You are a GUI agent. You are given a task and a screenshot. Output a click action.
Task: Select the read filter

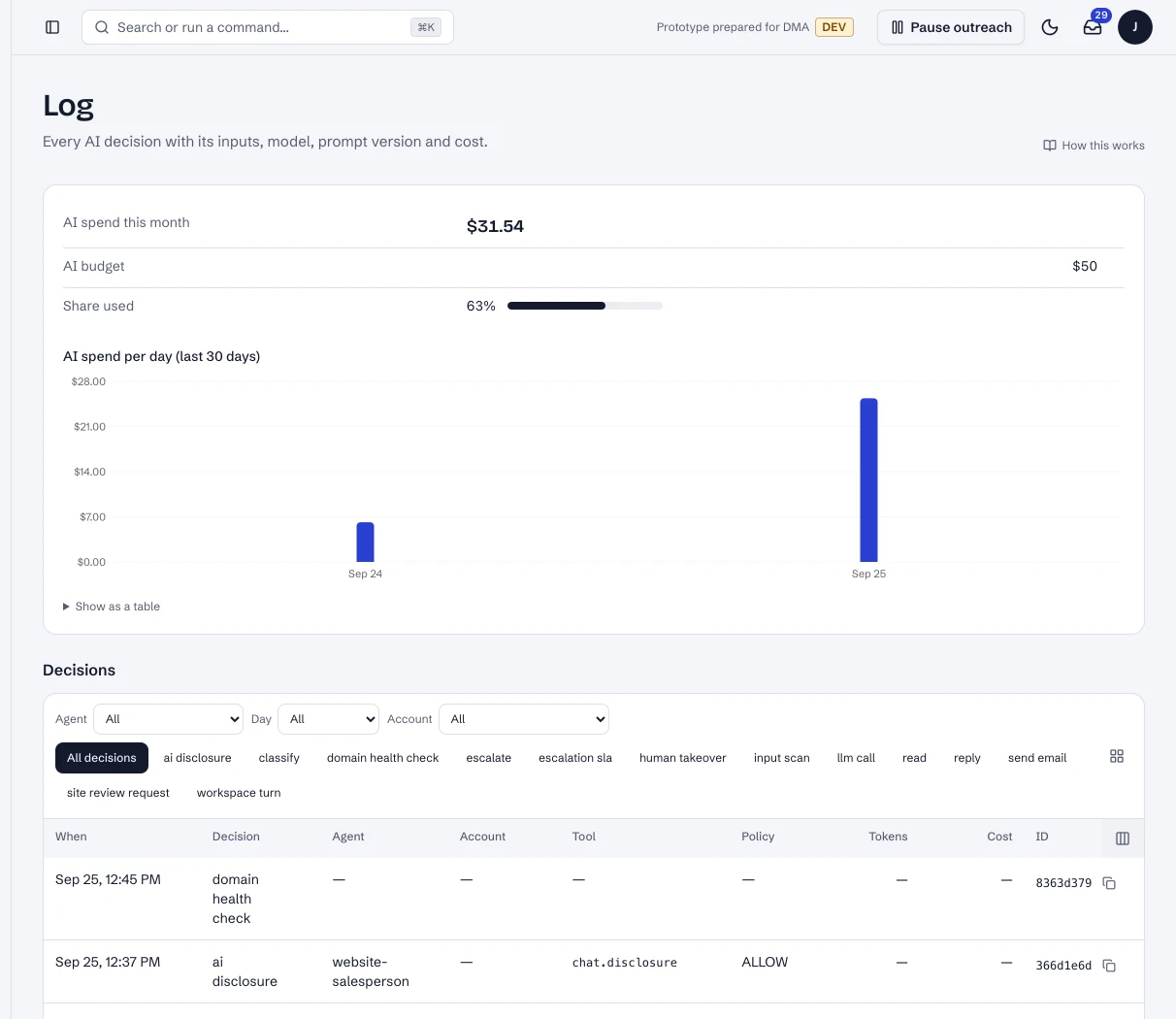coord(915,758)
